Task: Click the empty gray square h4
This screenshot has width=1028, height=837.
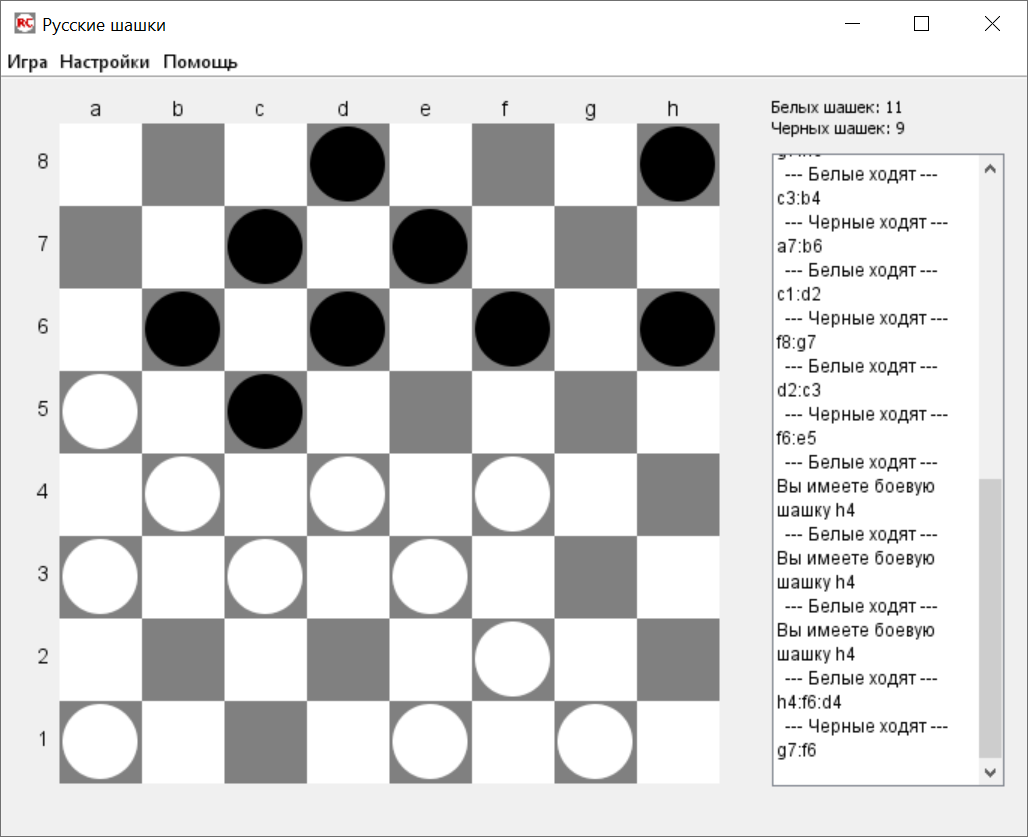Action: [x=677, y=494]
